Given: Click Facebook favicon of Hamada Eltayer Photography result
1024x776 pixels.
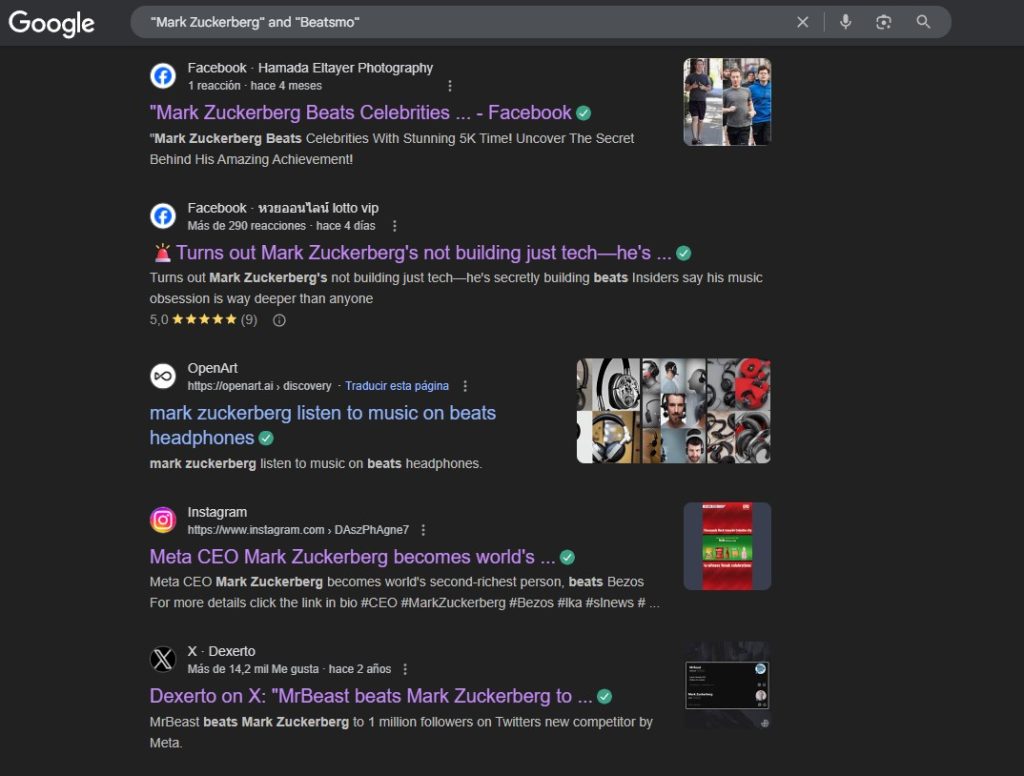Looking at the screenshot, I should 163,76.
